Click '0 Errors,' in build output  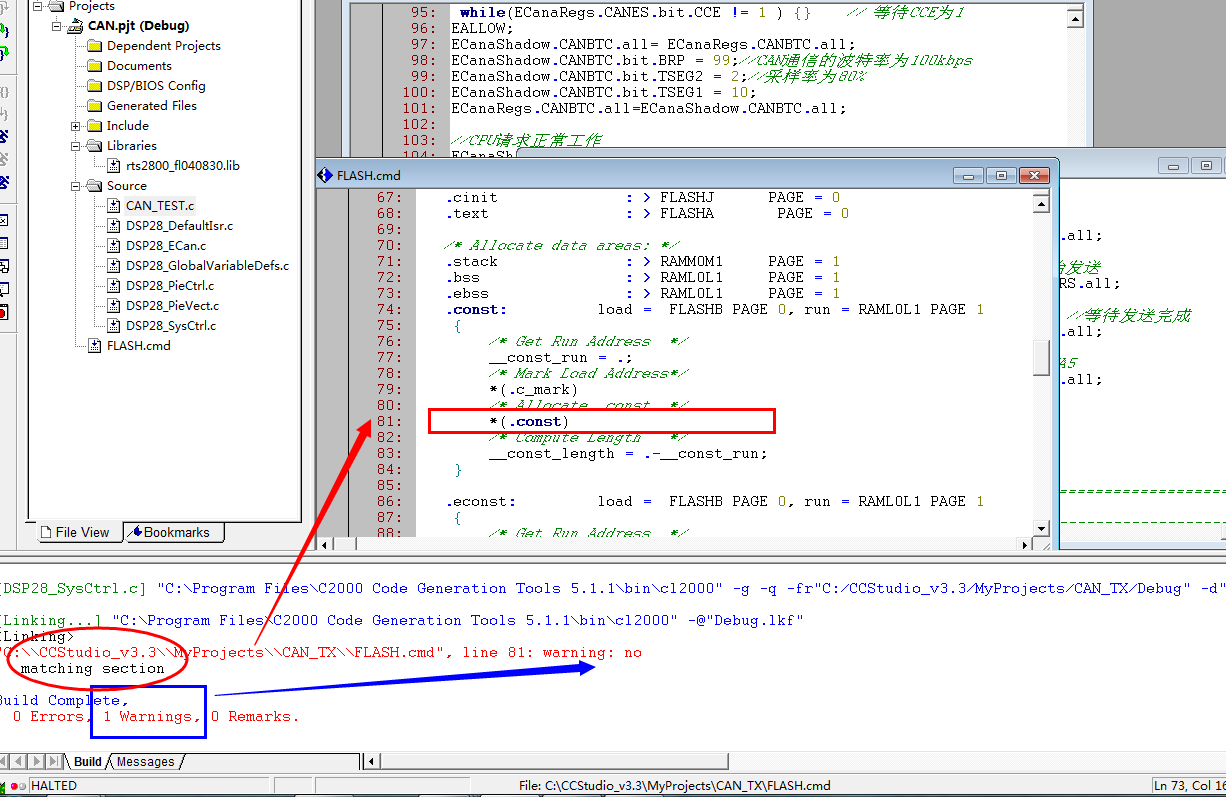pyautogui.click(x=51, y=716)
